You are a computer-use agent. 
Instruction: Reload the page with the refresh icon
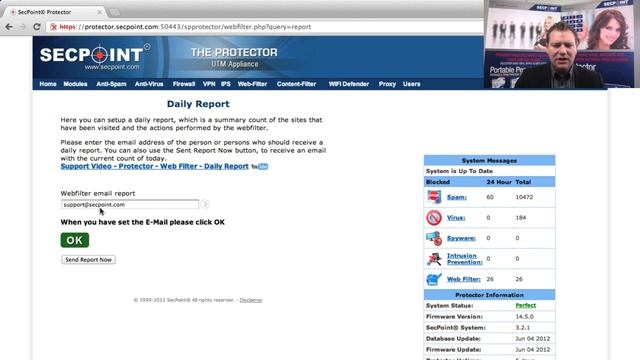click(x=37, y=27)
